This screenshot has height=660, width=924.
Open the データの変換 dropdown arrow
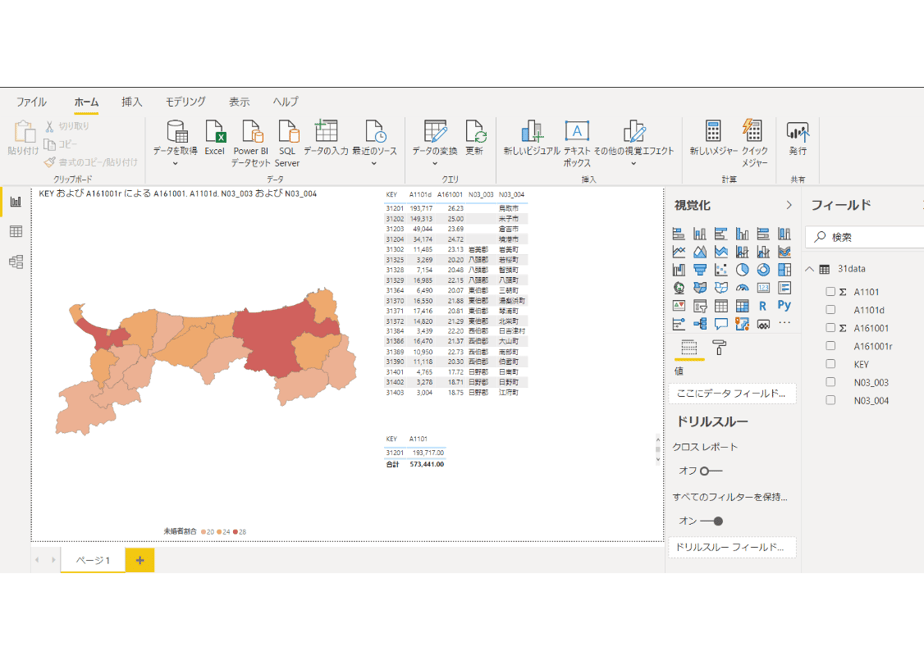435,163
